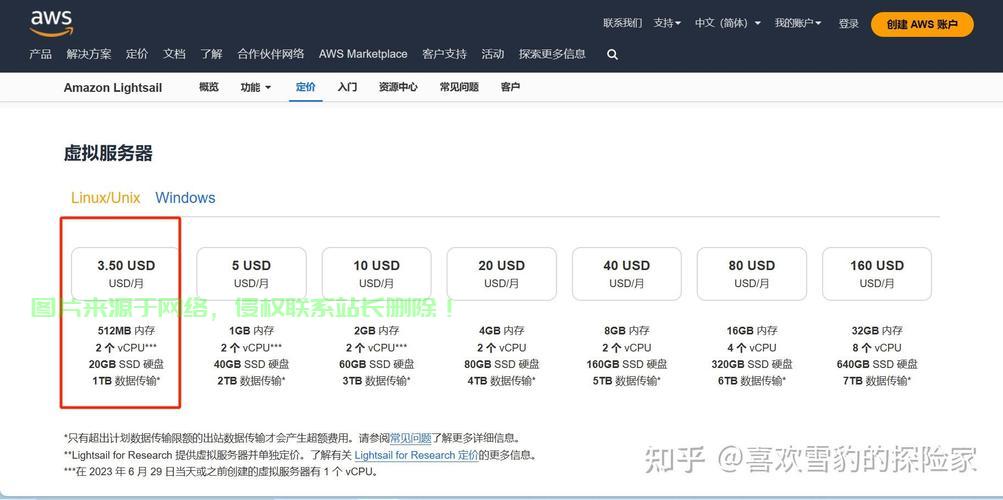This screenshot has width=1003, height=500.
Task: Go to the 入门 tab
Action: click(x=347, y=87)
